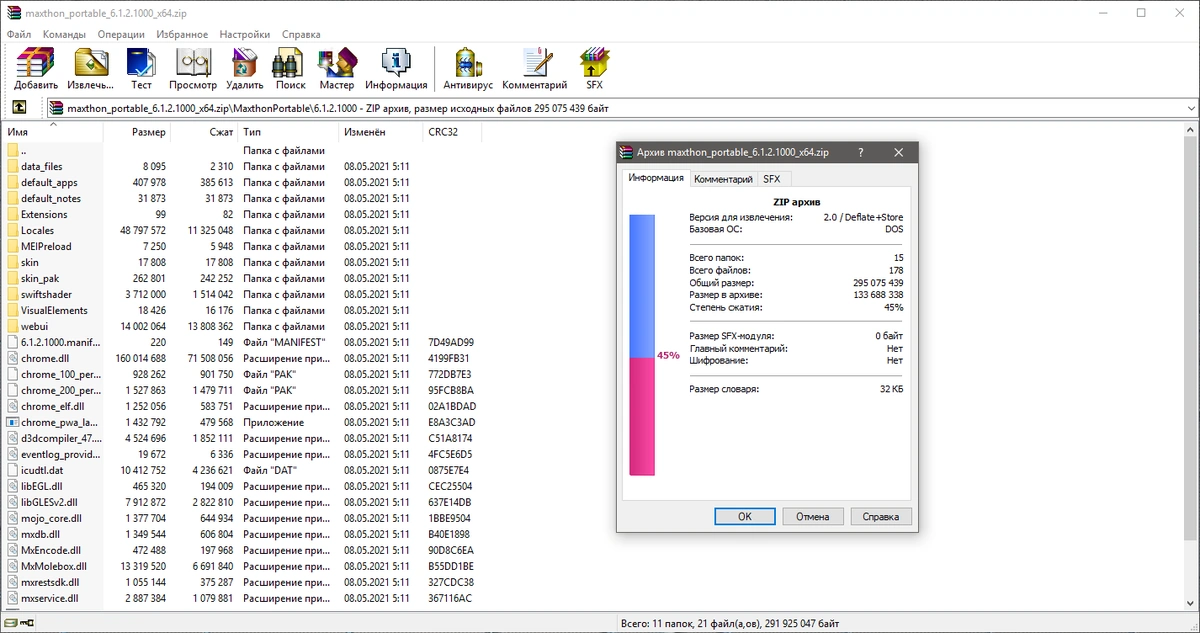This screenshot has width=1200, height=633.
Task: Launch the Мастер (Wizard) tool
Action: [x=337, y=68]
